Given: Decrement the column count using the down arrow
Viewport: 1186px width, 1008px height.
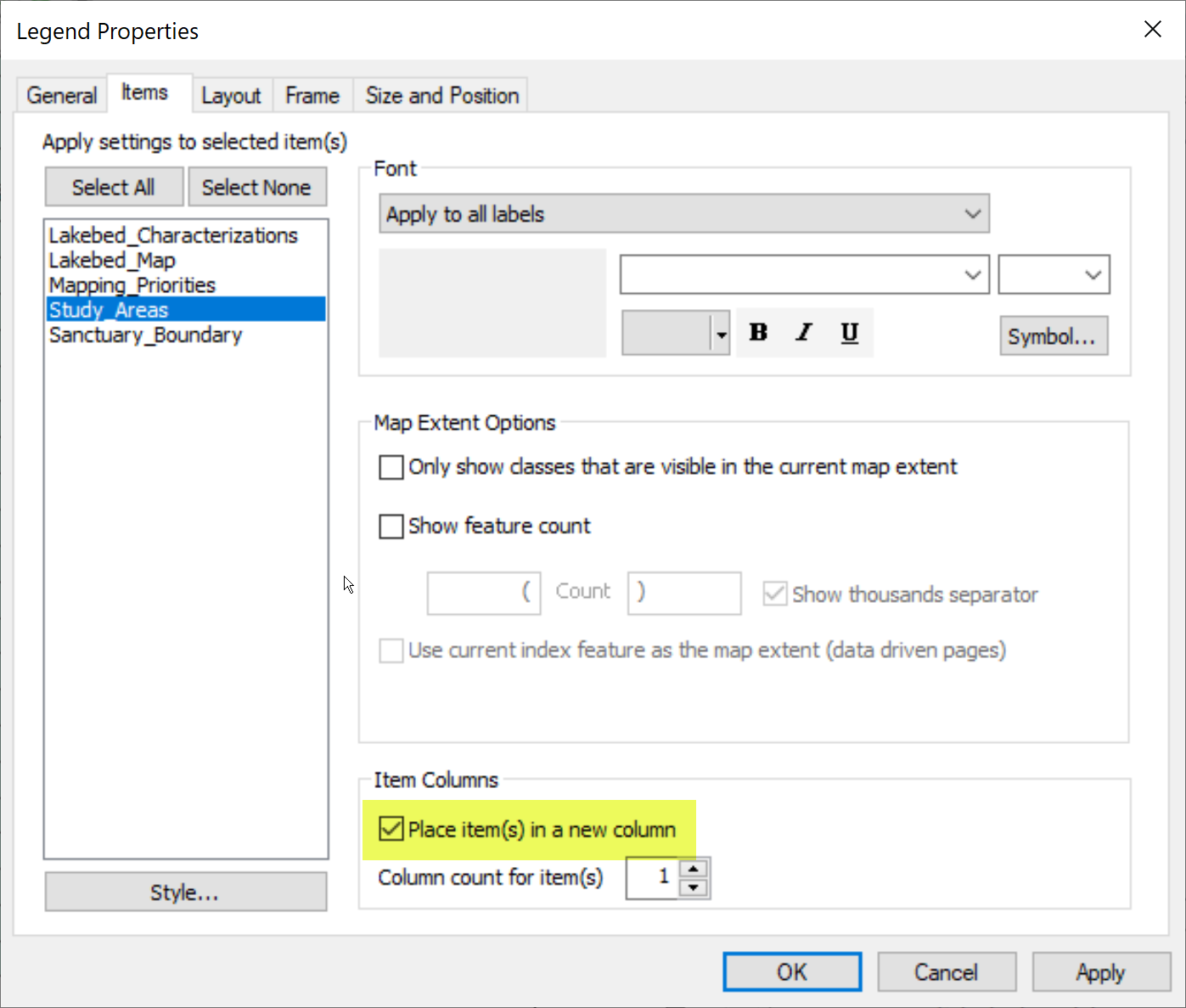Looking at the screenshot, I should point(694,887).
